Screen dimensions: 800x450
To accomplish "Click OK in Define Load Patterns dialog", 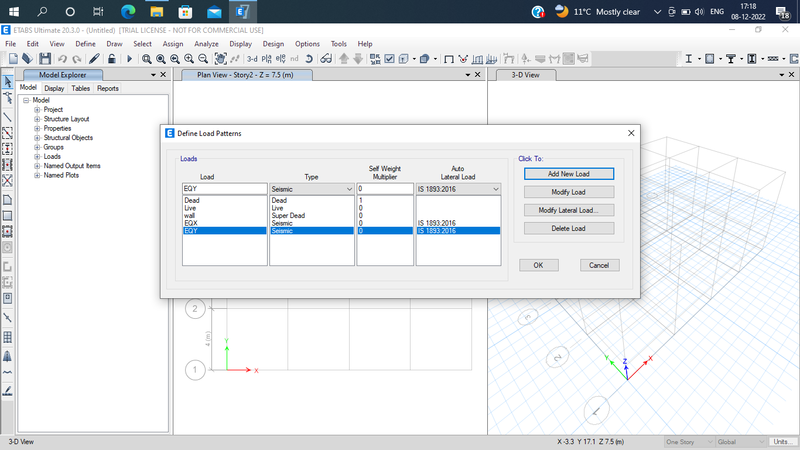I will pyautogui.click(x=539, y=265).
